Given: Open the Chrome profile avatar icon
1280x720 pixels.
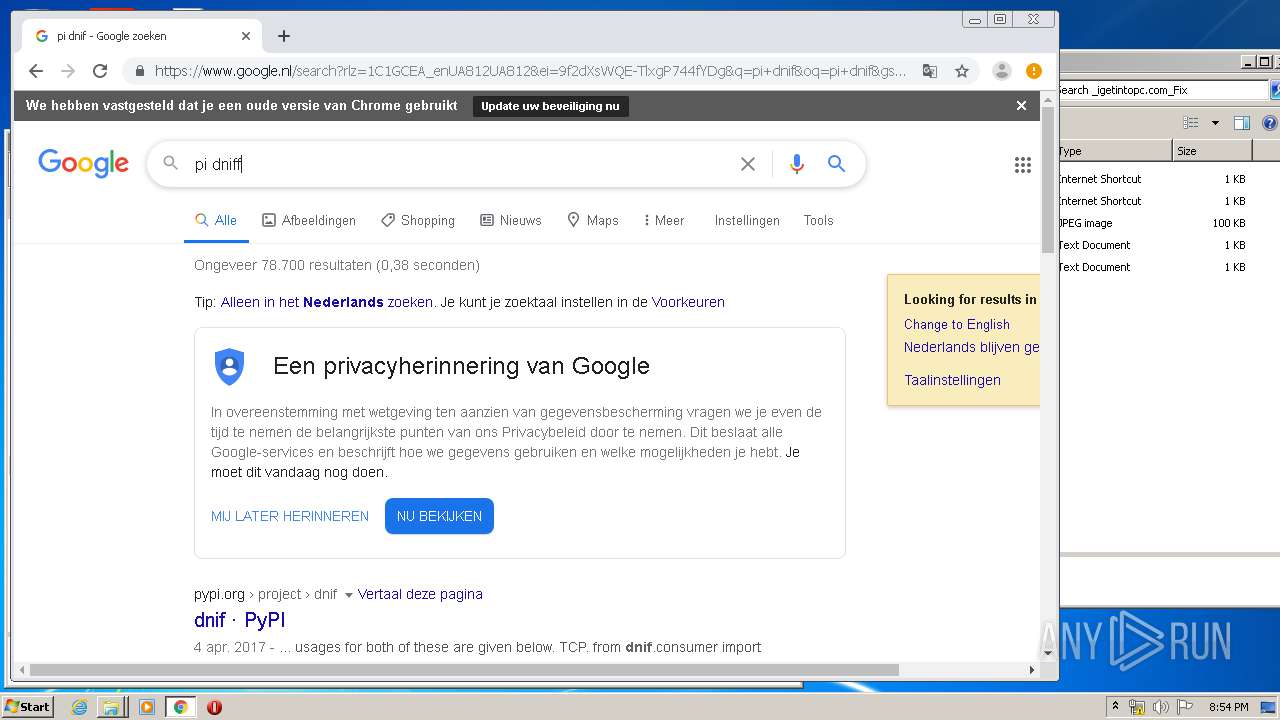Looking at the screenshot, I should pos(1001,71).
